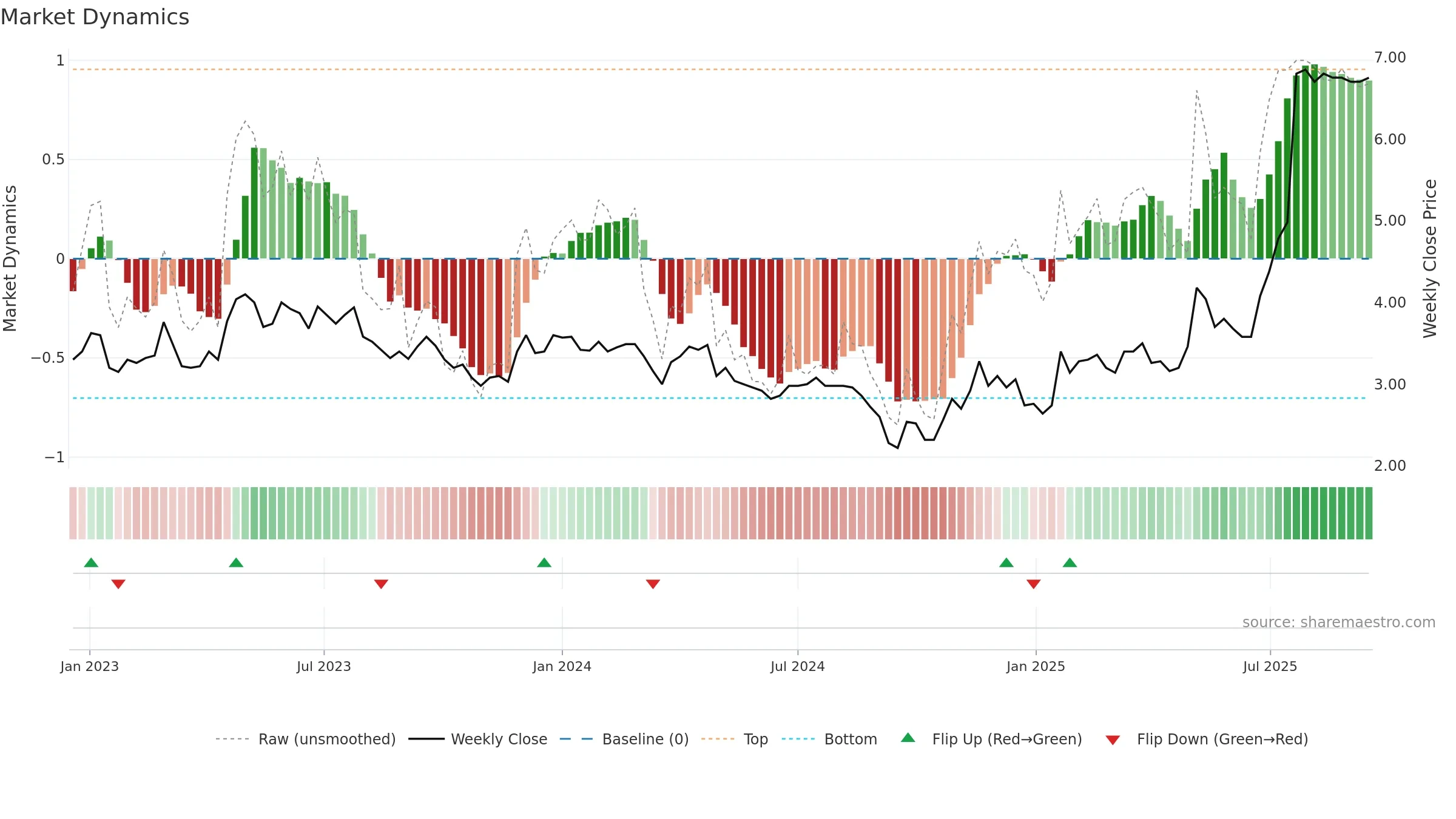Click the 6.00 price tick label
The image size is (1456, 819).
pyautogui.click(x=1390, y=139)
